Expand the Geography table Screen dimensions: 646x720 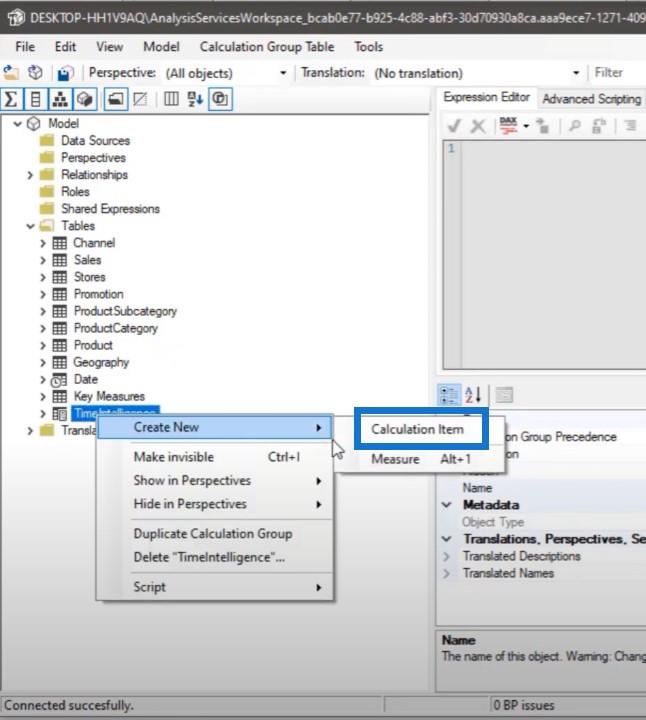pos(43,362)
